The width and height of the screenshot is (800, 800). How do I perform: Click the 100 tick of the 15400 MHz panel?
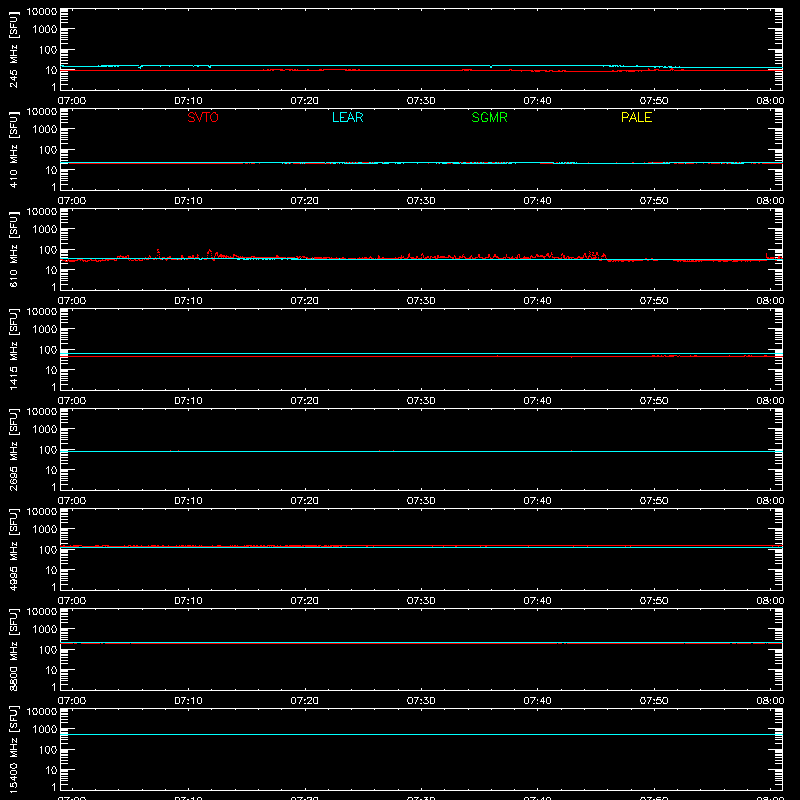(48, 750)
